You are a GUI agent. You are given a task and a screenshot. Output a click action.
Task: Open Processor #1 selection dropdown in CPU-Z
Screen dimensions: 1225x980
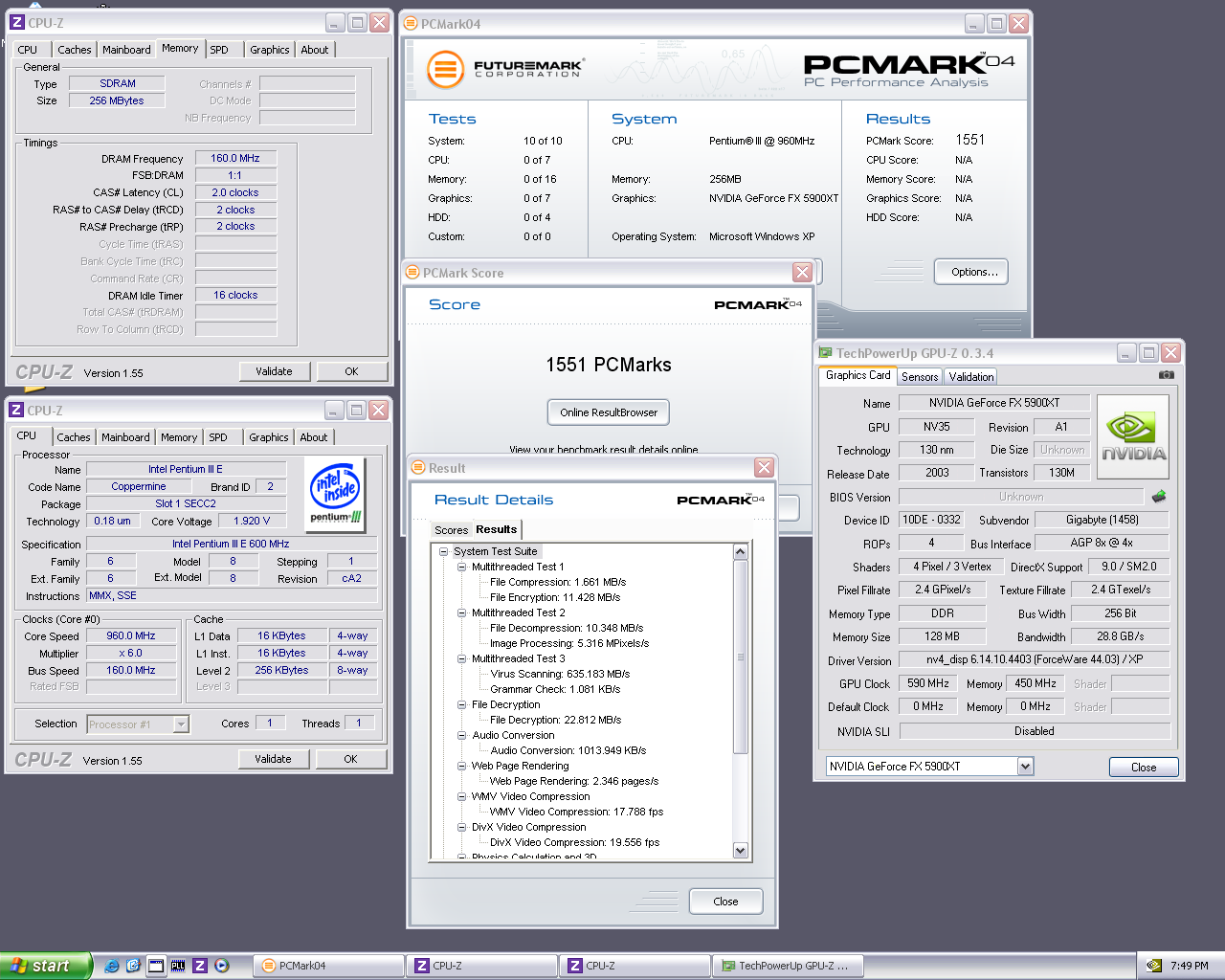pyautogui.click(x=181, y=724)
